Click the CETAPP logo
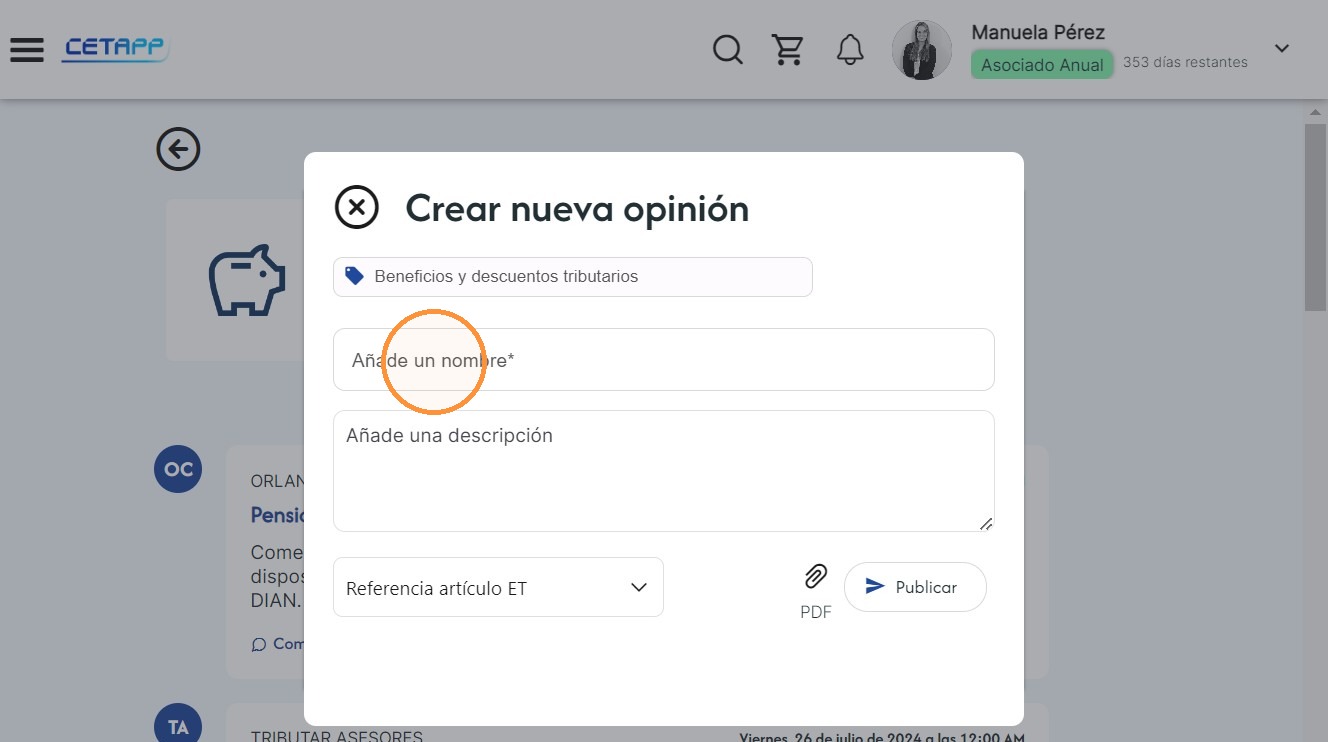1328x742 pixels. [x=116, y=48]
